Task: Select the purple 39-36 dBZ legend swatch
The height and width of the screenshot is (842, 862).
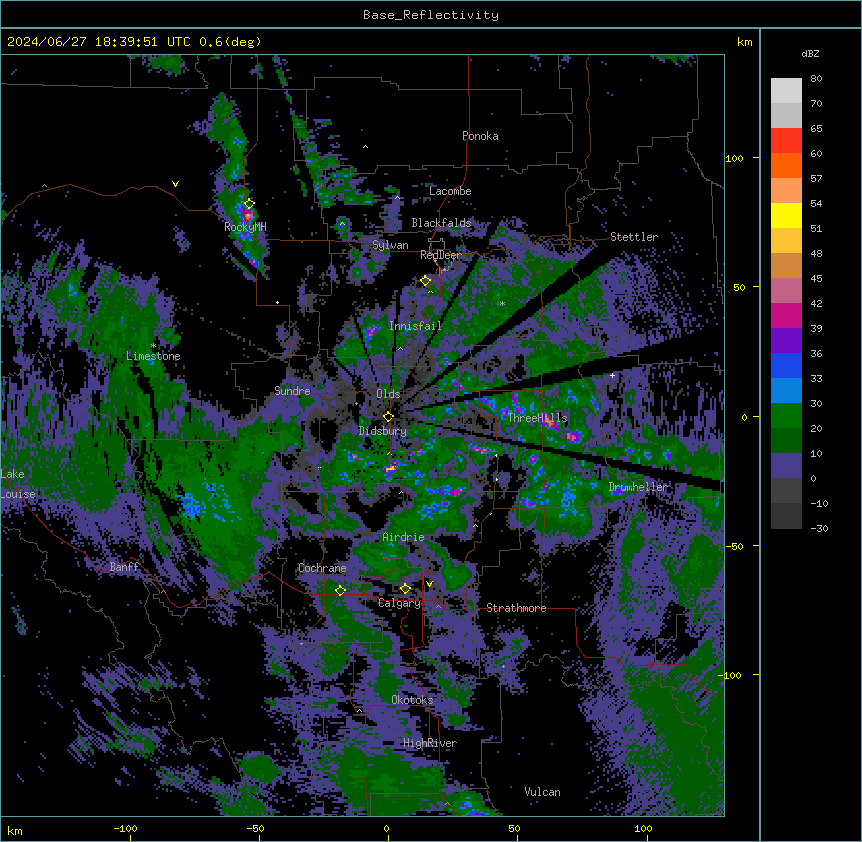Action: [x=786, y=341]
